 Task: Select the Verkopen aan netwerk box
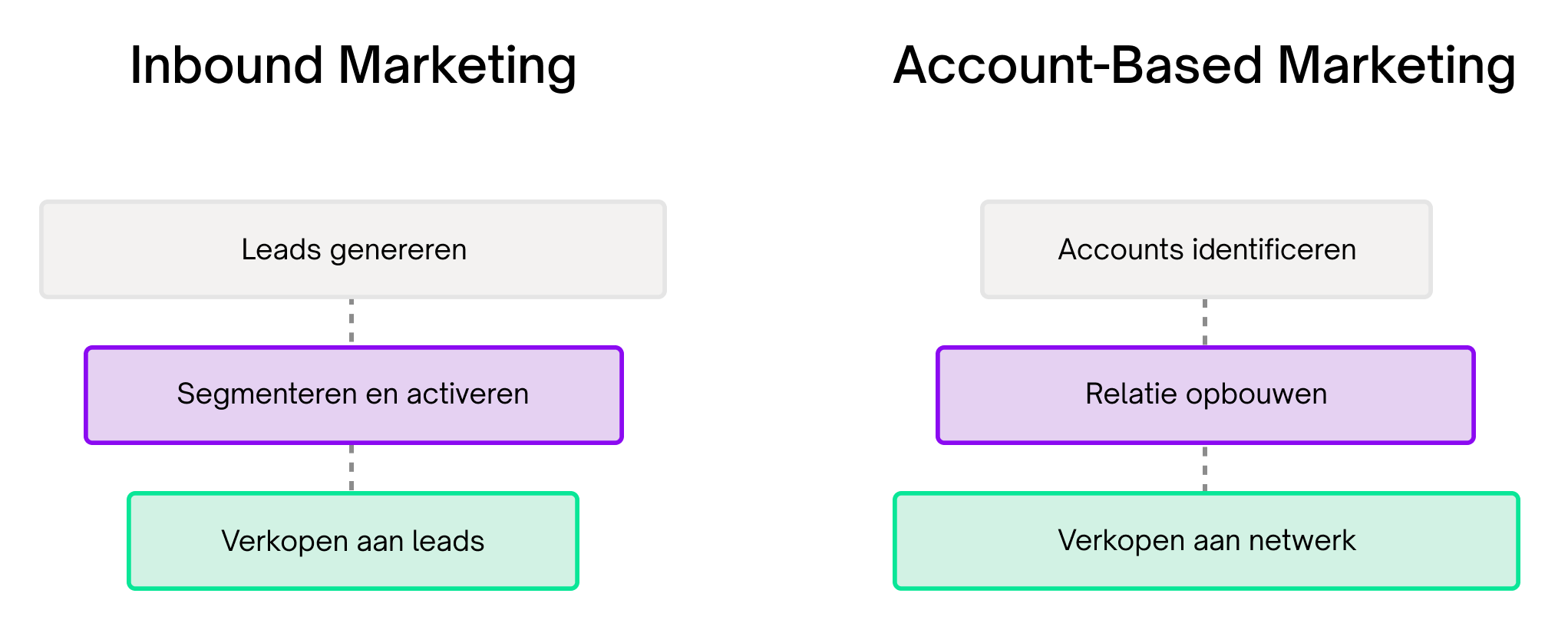tap(1207, 541)
